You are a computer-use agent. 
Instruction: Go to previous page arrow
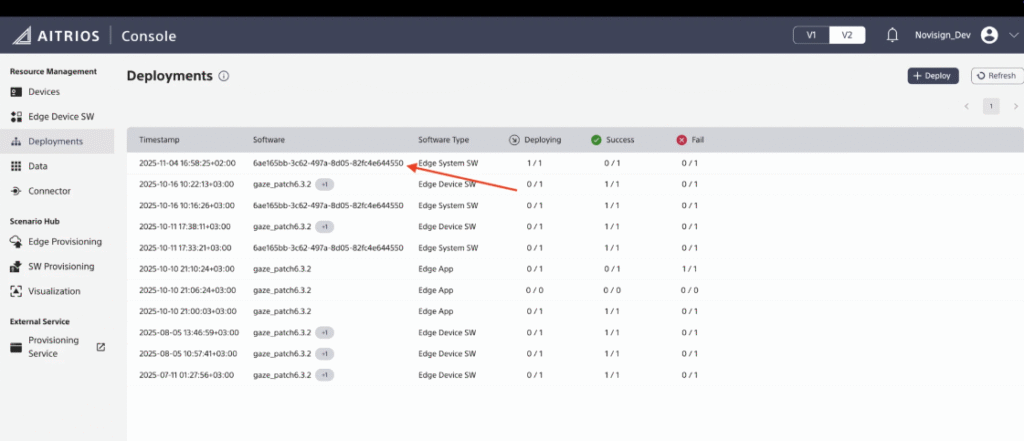click(x=966, y=106)
